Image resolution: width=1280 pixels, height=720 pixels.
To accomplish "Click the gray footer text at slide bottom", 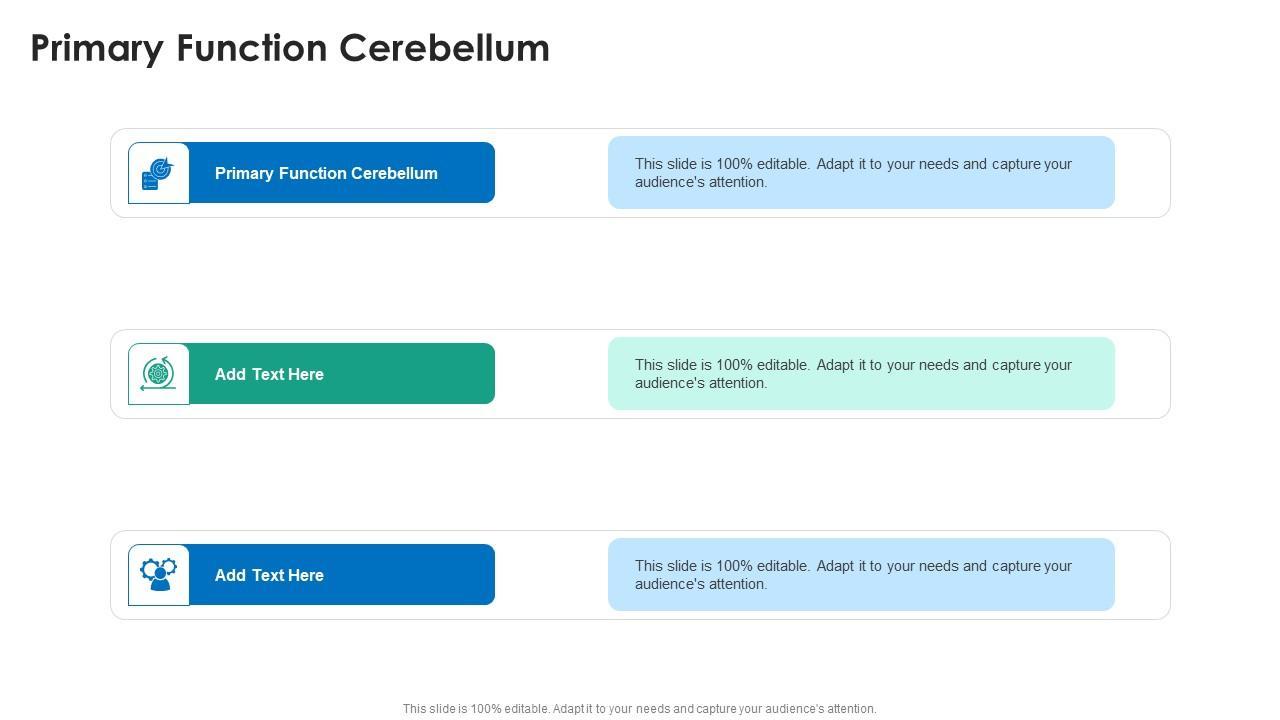I will click(x=639, y=709).
